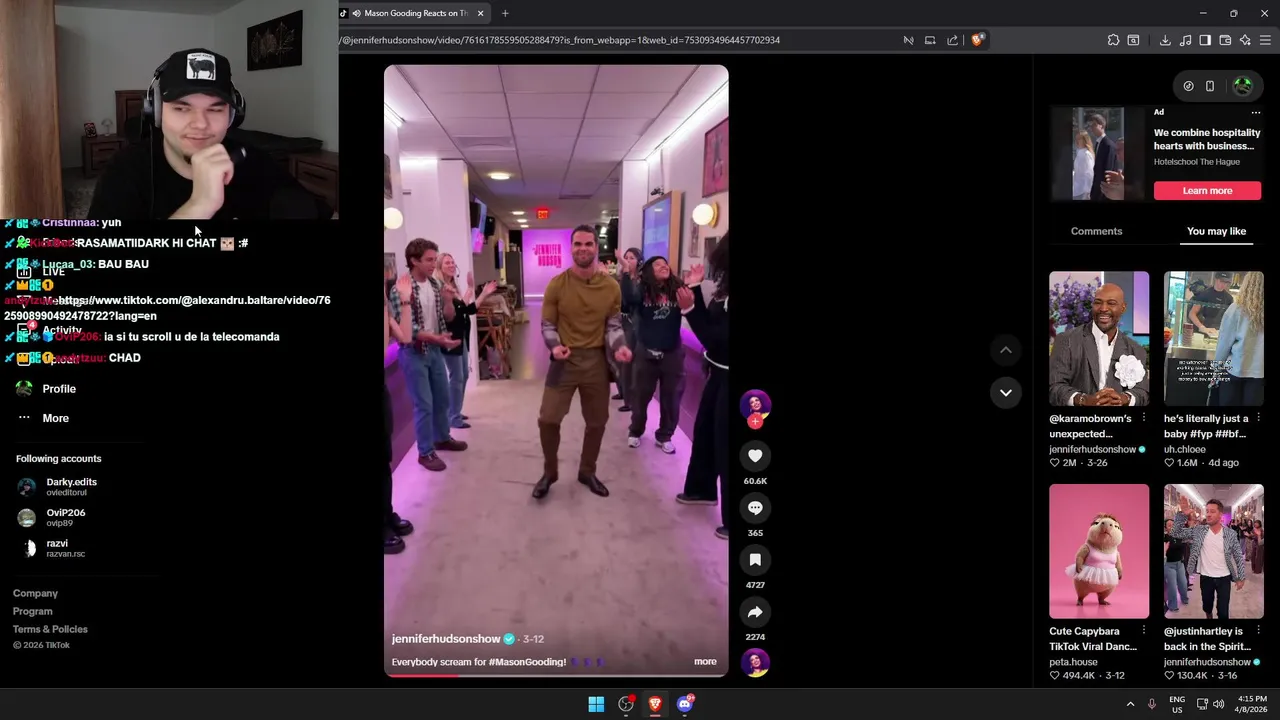Click the #MasonGooding hashtag in caption
1280x720 pixels.
pos(527,662)
